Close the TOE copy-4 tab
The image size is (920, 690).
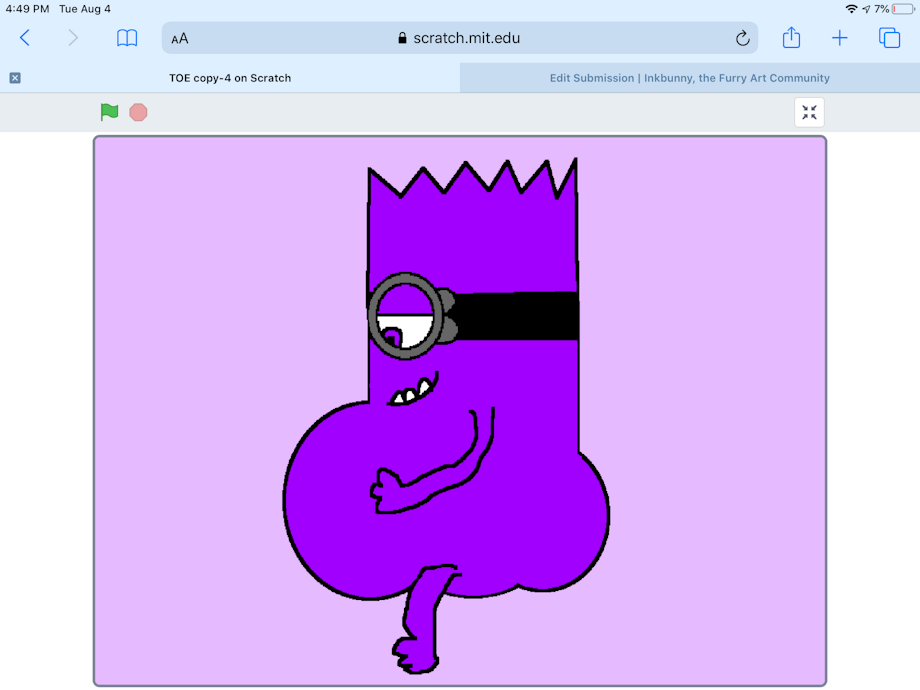point(15,78)
